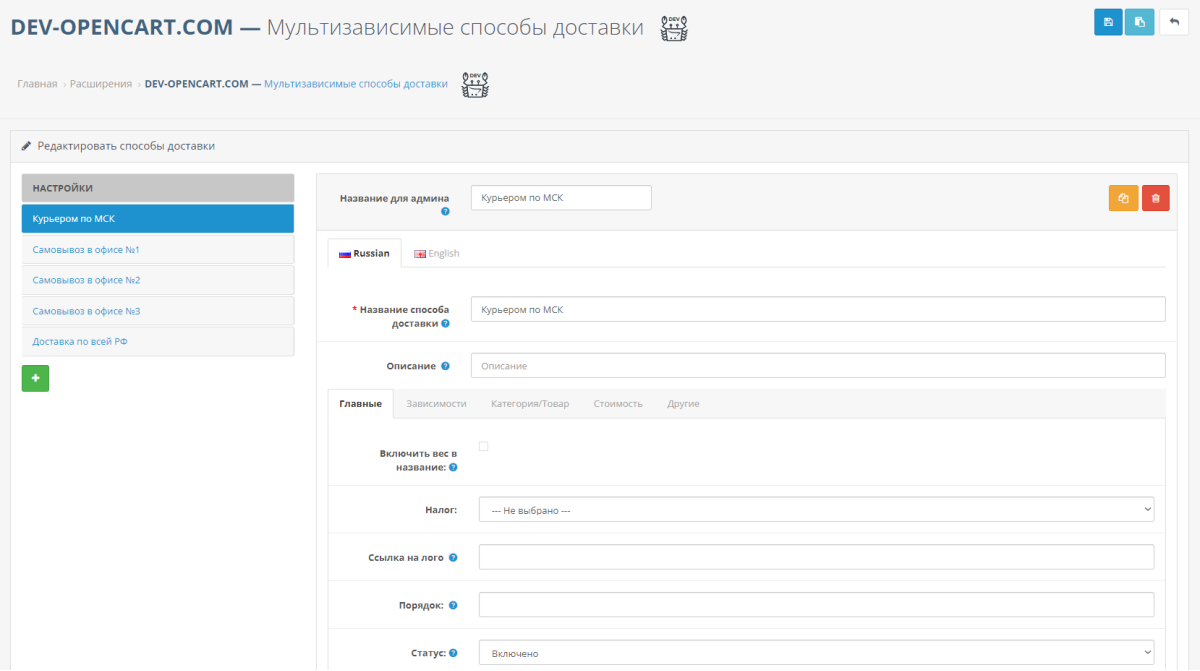Click the blue save icon button

click(1108, 22)
